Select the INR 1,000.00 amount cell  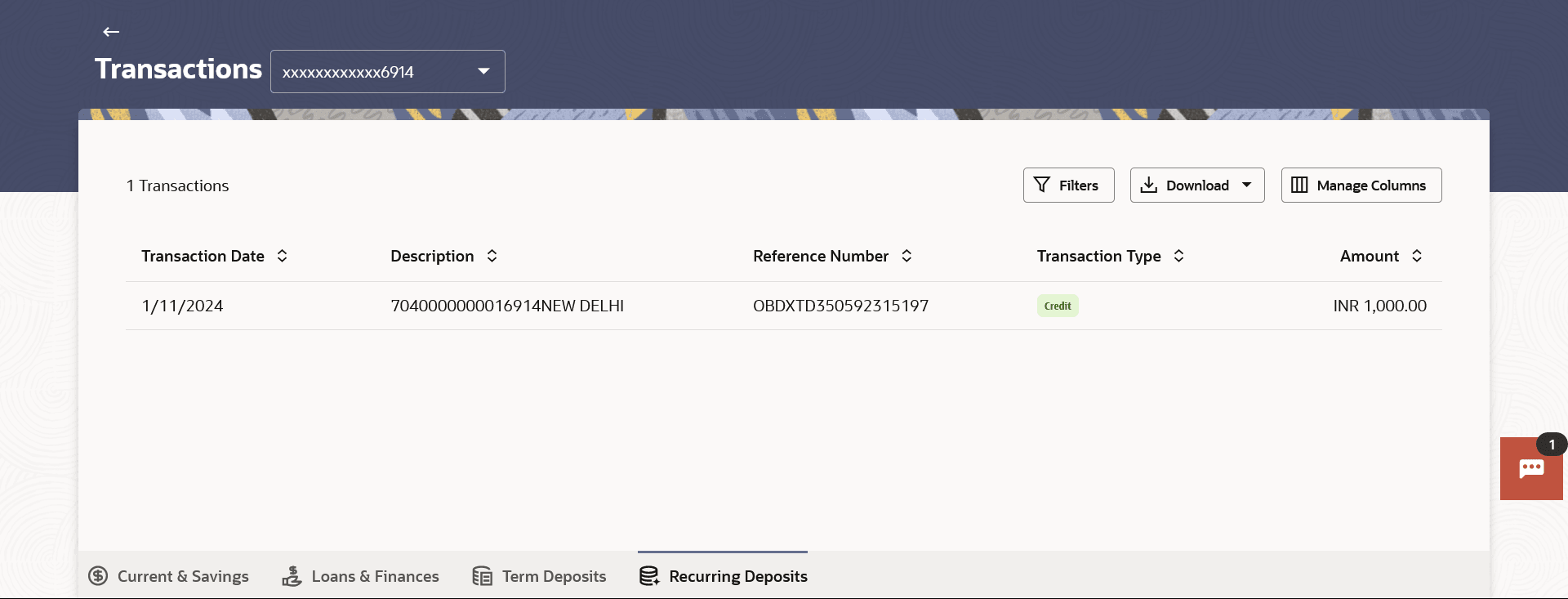1379,306
